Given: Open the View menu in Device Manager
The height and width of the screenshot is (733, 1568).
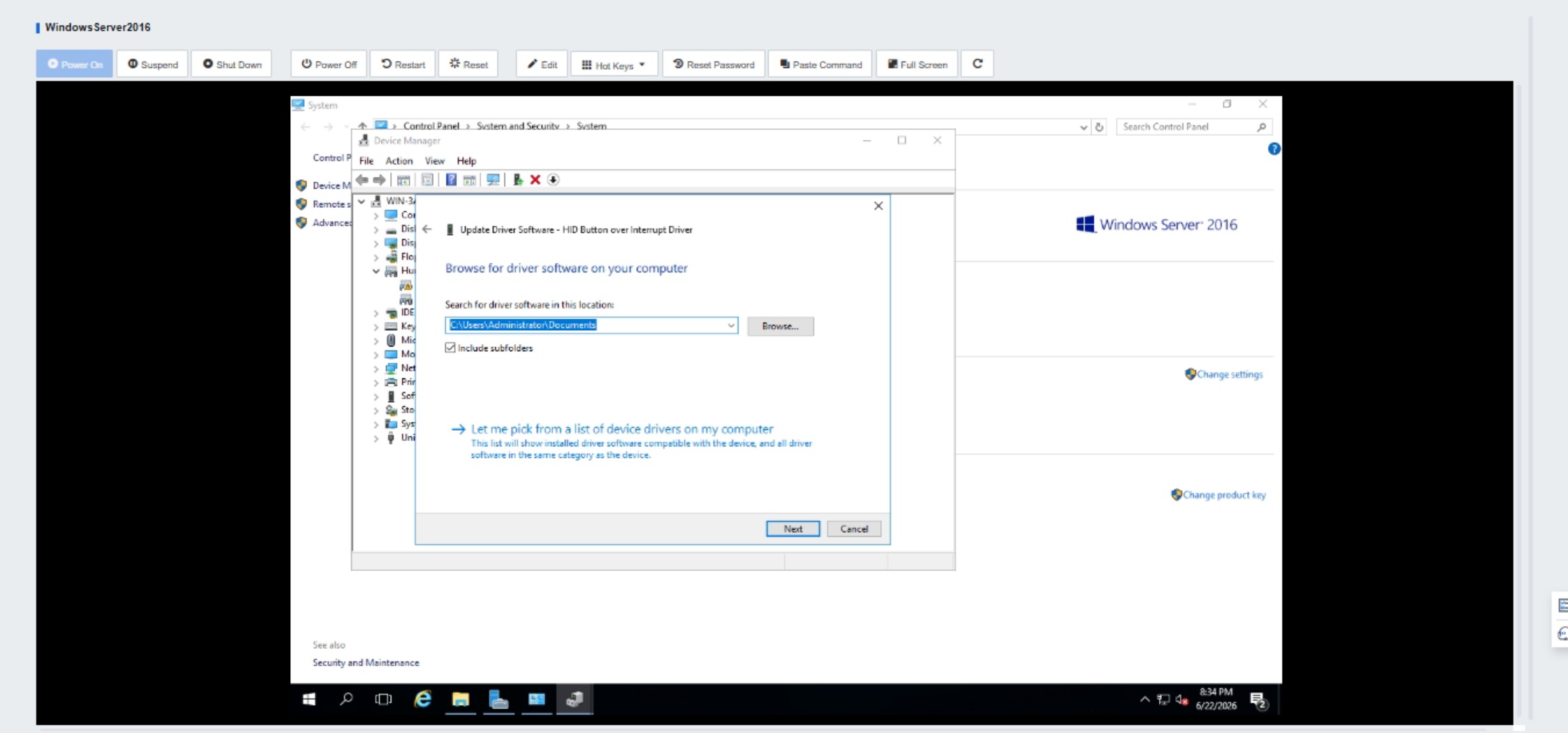Looking at the screenshot, I should tap(434, 161).
